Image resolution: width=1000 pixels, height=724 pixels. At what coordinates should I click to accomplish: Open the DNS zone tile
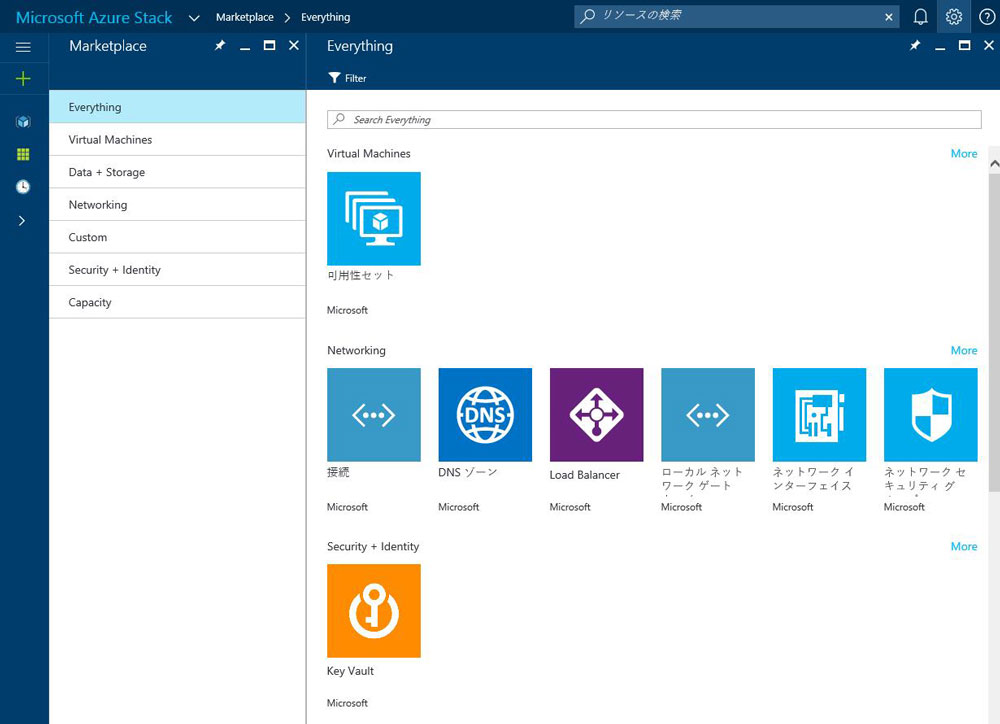pos(485,415)
